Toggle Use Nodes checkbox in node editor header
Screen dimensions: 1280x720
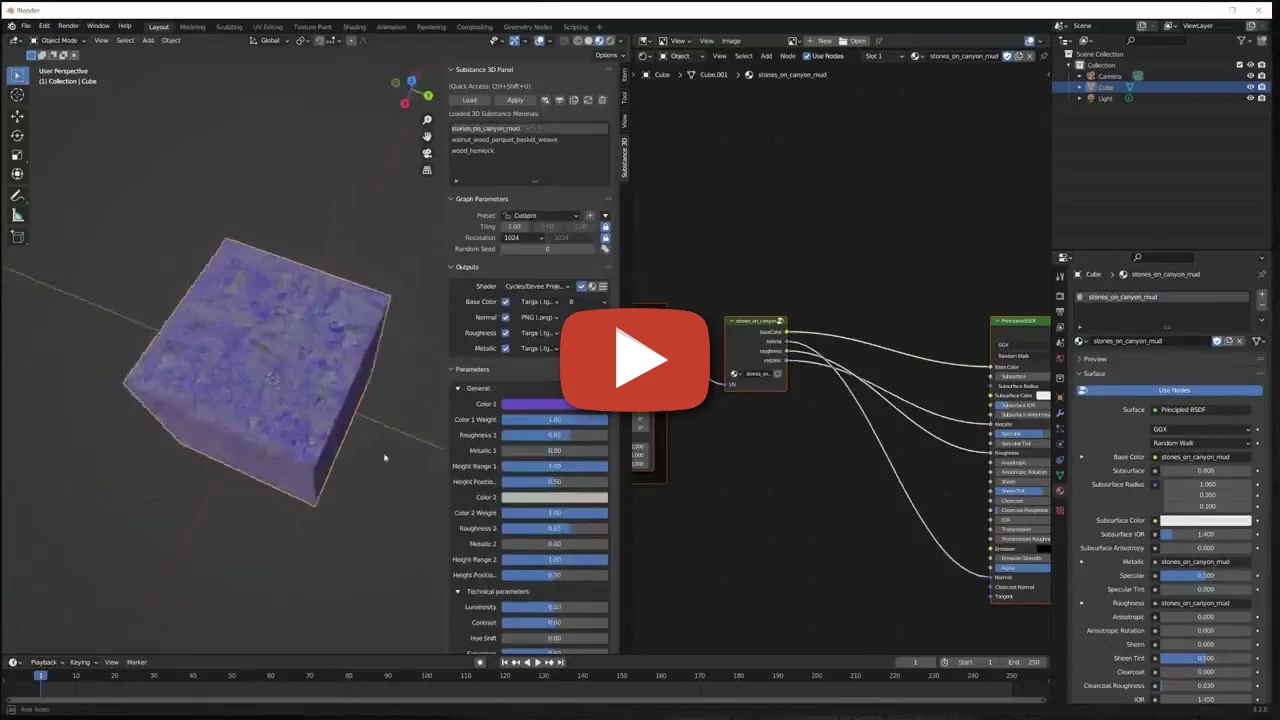(x=806, y=56)
